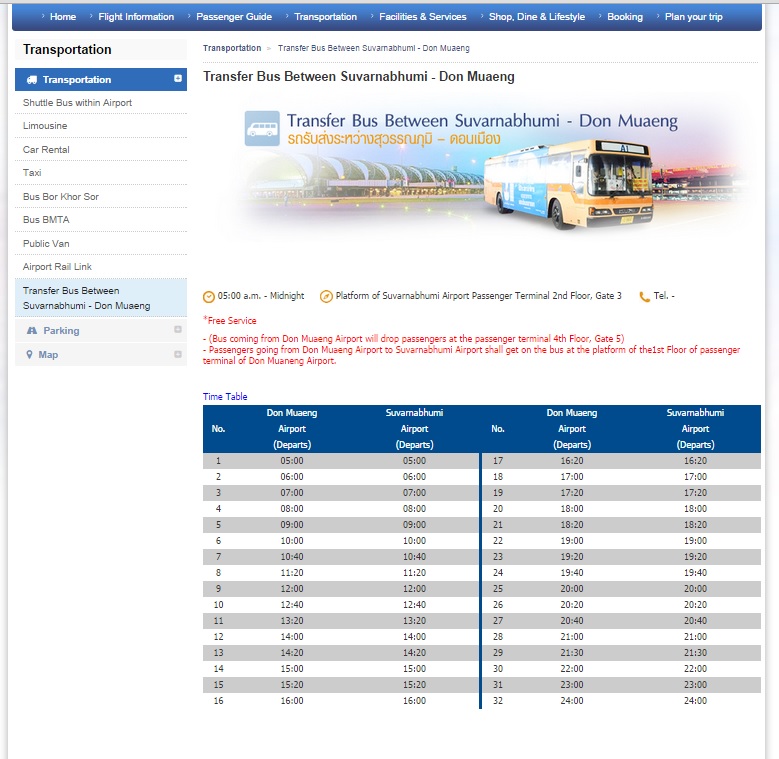Click the row 7 Suvarnabhumi 10:40 cell
This screenshot has height=759, width=779.
pos(414,556)
